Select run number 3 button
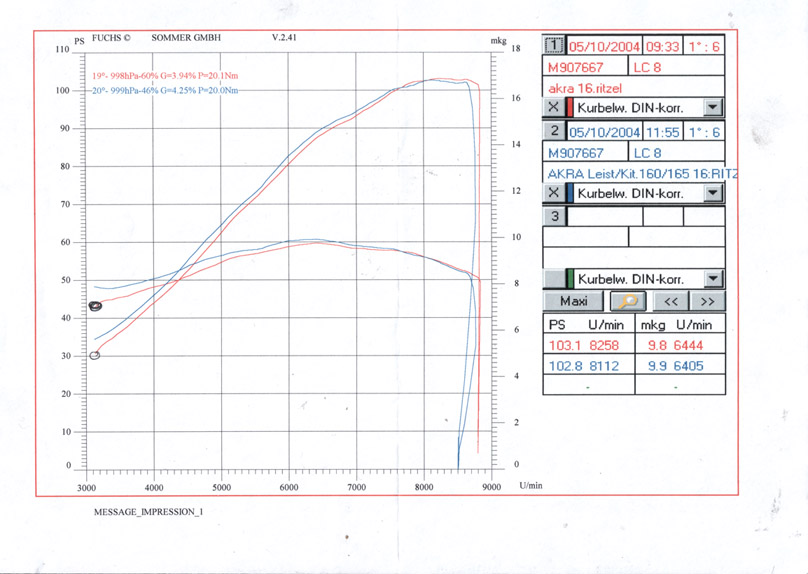This screenshot has width=808, height=574. pyautogui.click(x=554, y=216)
